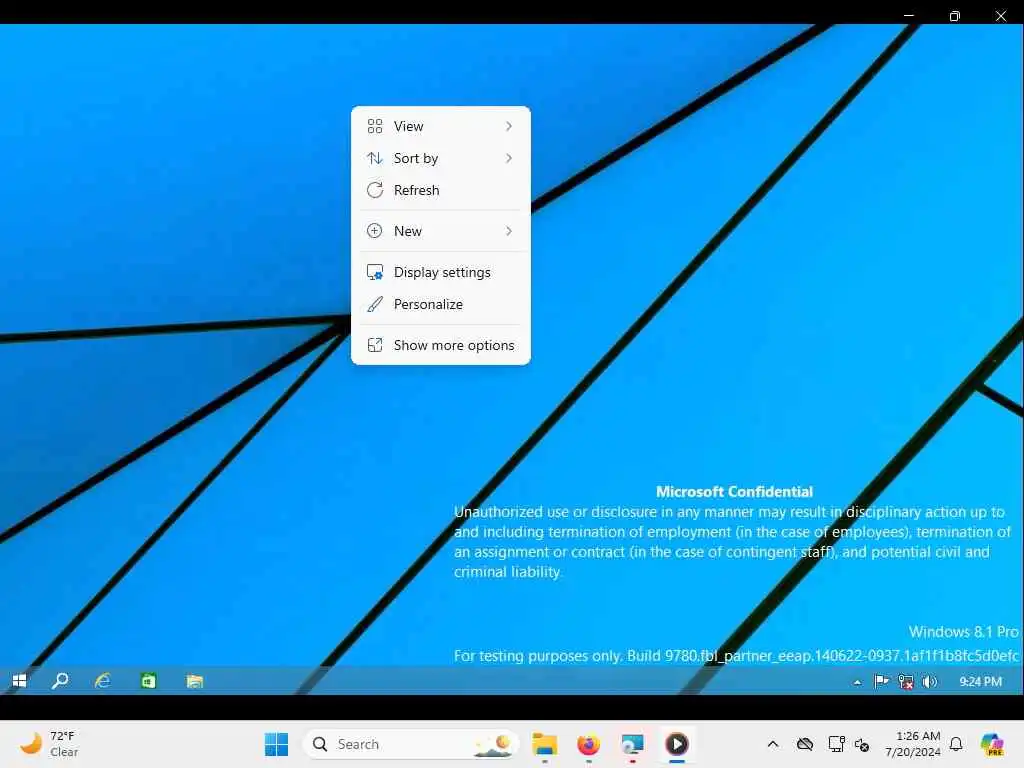Screen dimensions: 1024x768
Task: Restore down the outer window
Action: tap(955, 16)
